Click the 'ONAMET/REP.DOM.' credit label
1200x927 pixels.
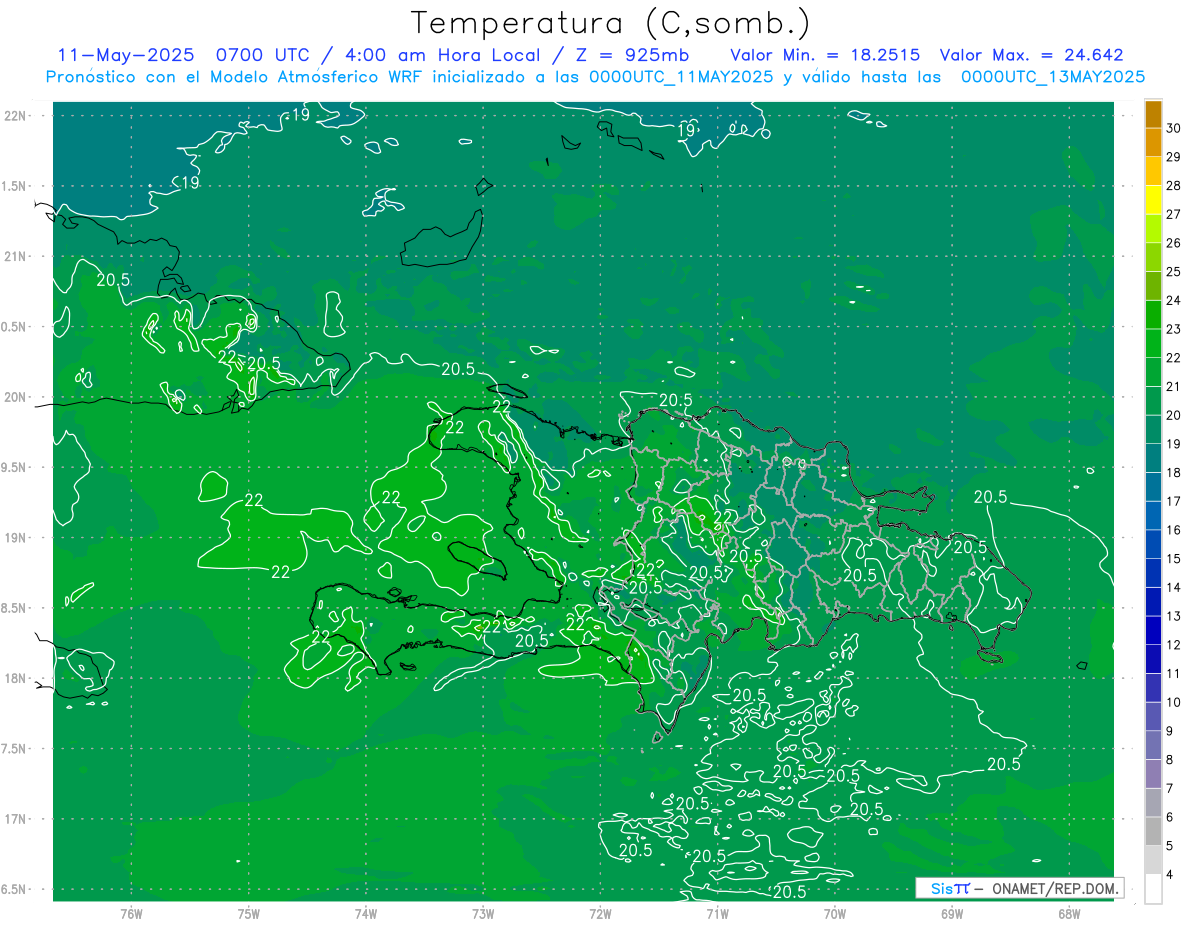tap(1055, 888)
